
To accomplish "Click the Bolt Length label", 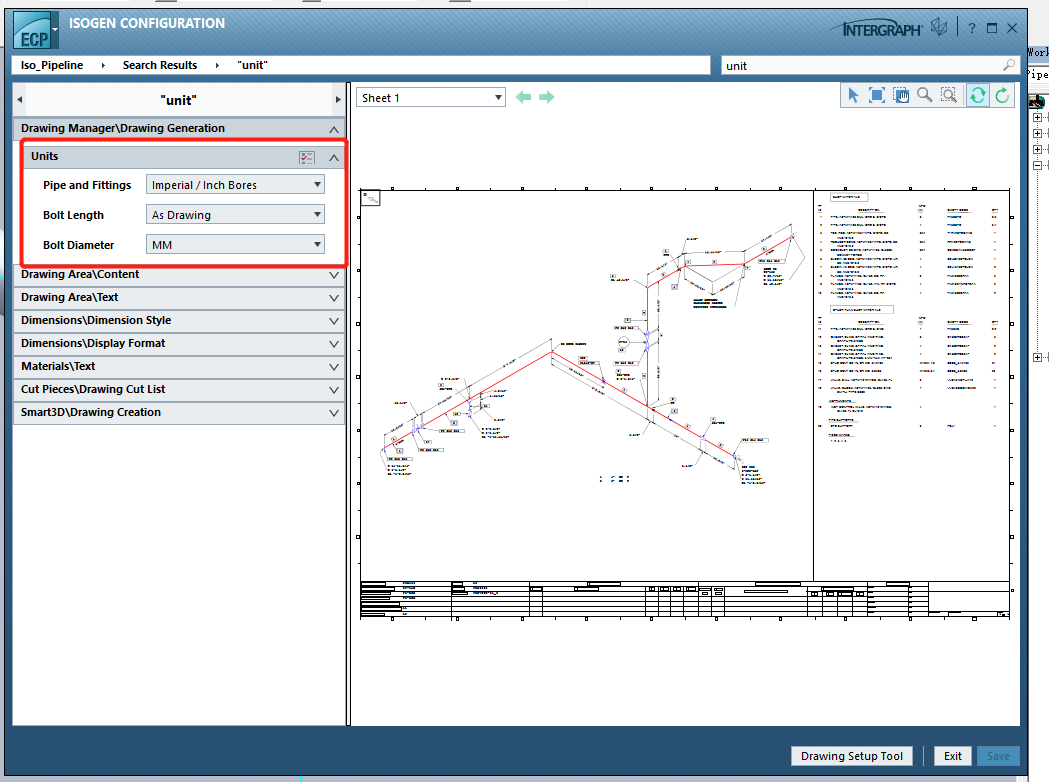I will click(74, 215).
